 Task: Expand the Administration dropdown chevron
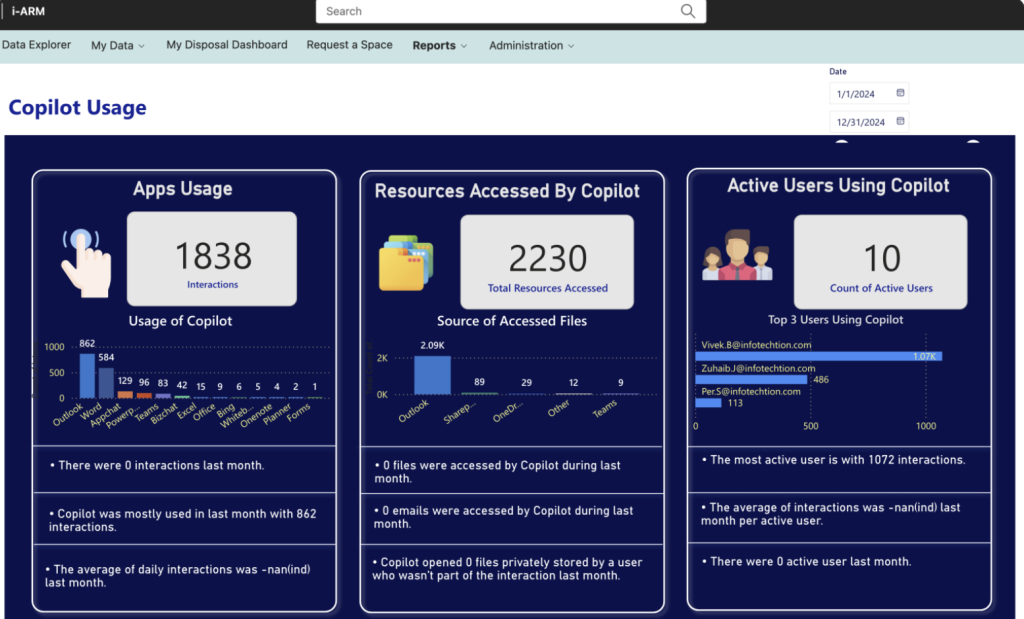click(571, 46)
